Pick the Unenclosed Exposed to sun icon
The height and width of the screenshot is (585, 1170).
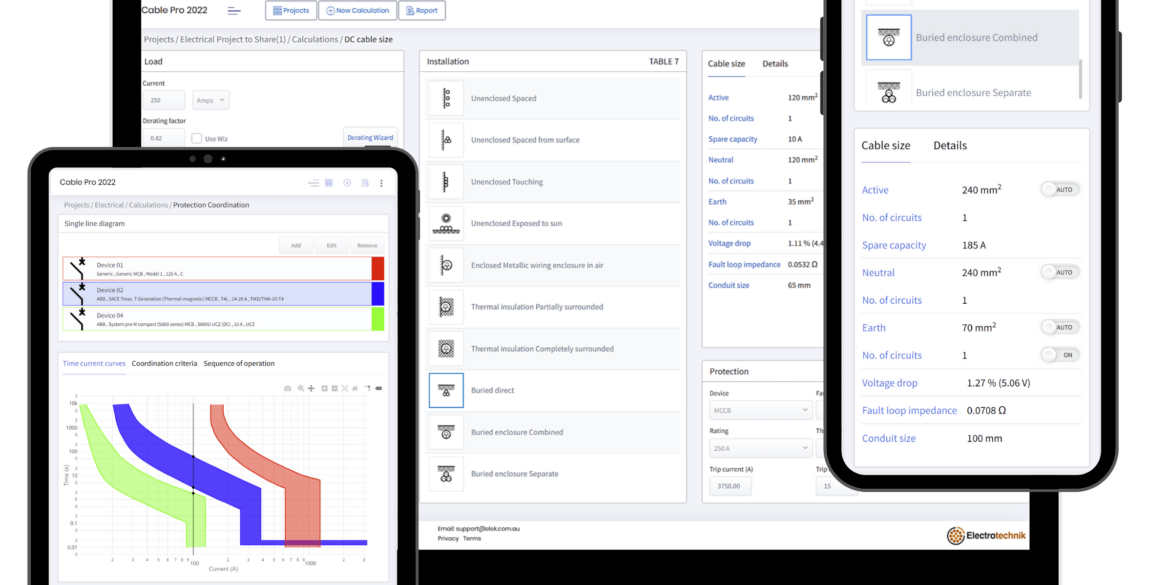446,224
